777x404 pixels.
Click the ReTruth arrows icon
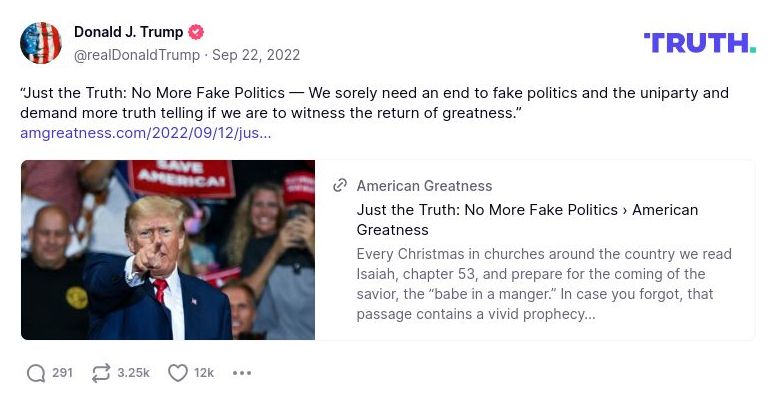pos(100,373)
